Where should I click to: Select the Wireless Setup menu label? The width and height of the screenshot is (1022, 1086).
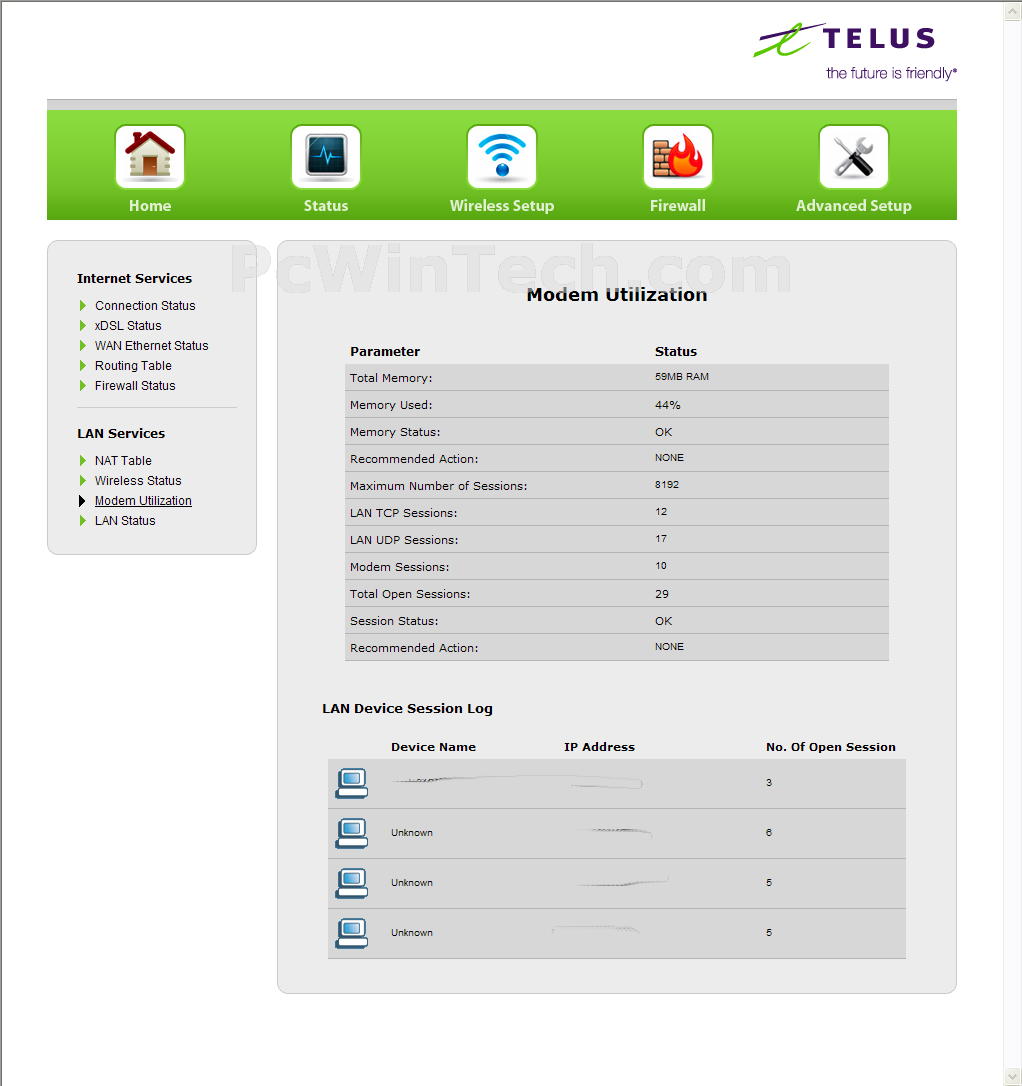point(502,206)
